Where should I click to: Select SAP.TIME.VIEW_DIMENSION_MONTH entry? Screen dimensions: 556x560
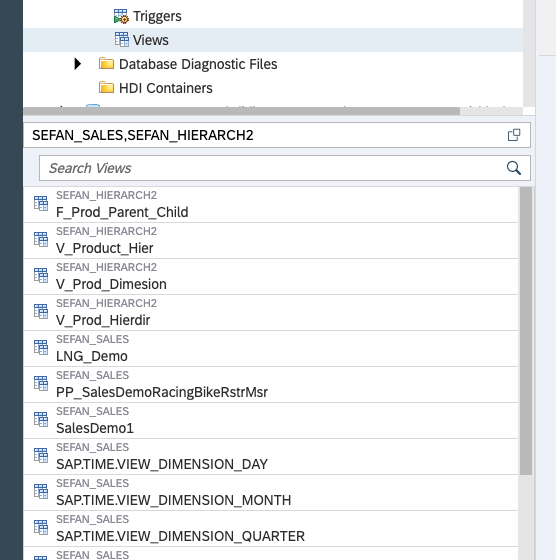271,492
